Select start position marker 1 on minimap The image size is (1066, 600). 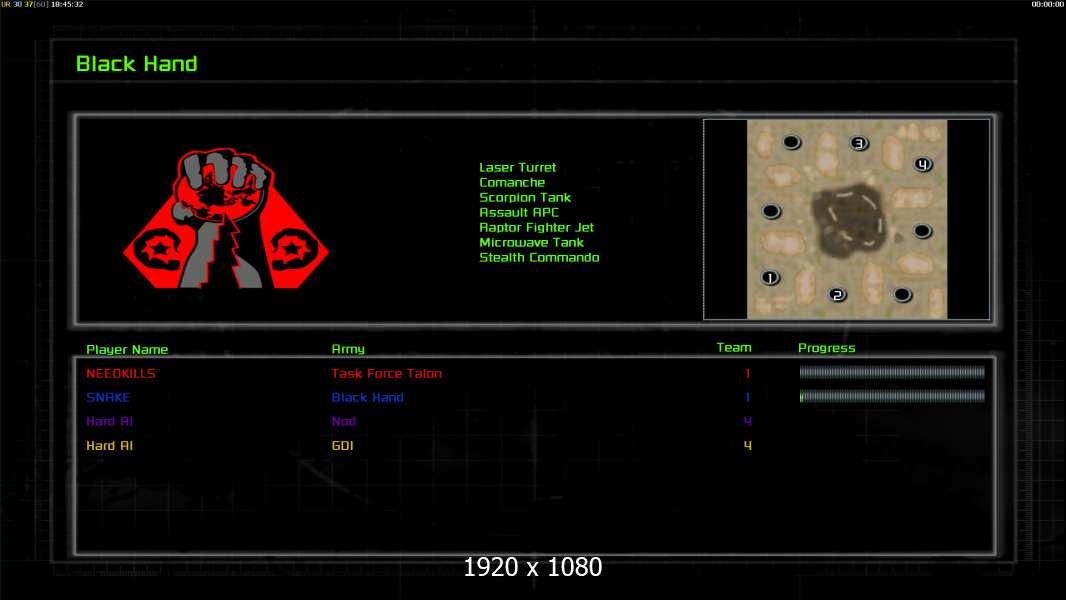[770, 278]
